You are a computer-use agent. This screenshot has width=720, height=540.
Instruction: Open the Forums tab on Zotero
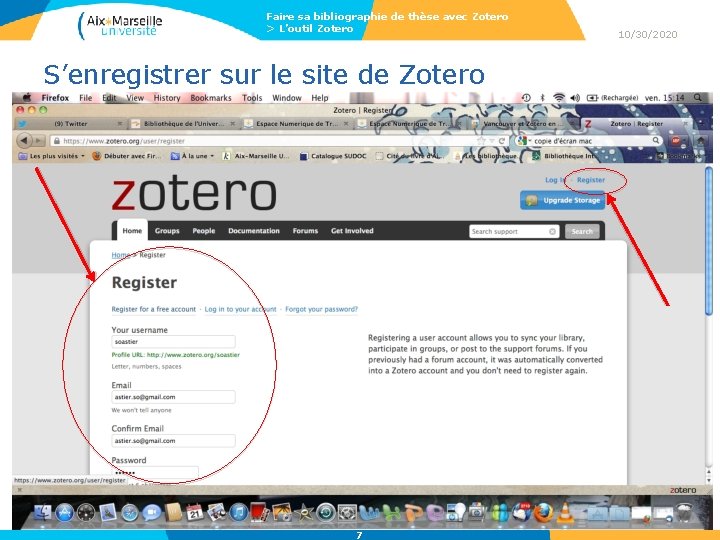[x=305, y=231]
